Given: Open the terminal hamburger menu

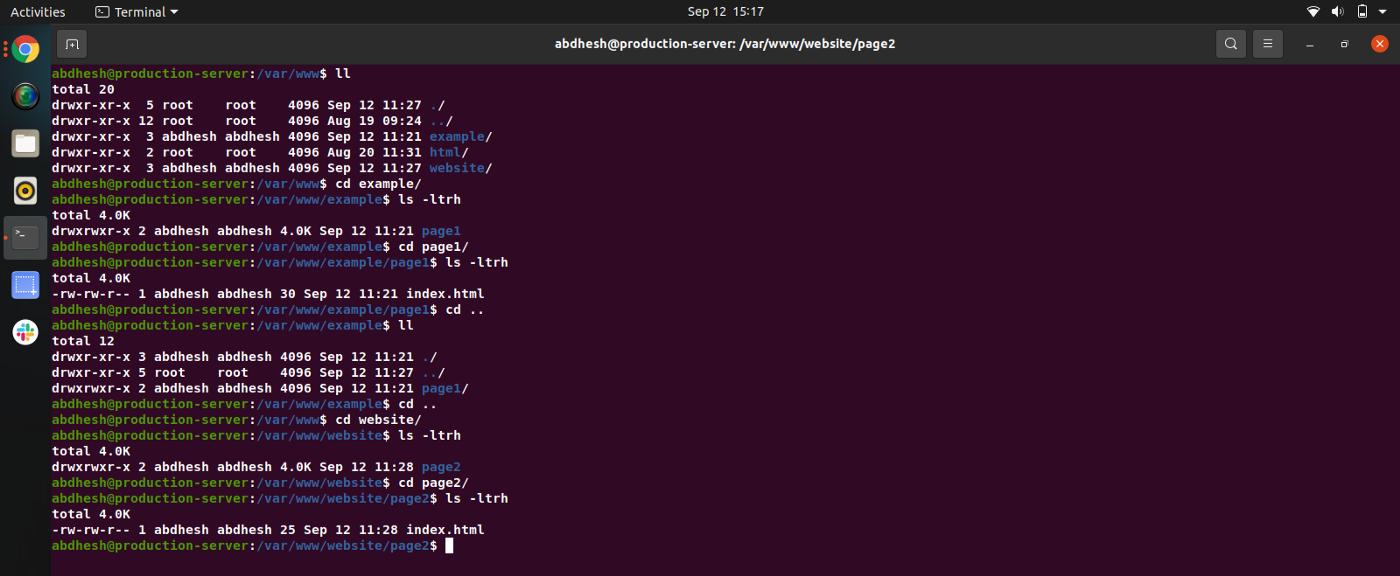Looking at the screenshot, I should (1268, 44).
